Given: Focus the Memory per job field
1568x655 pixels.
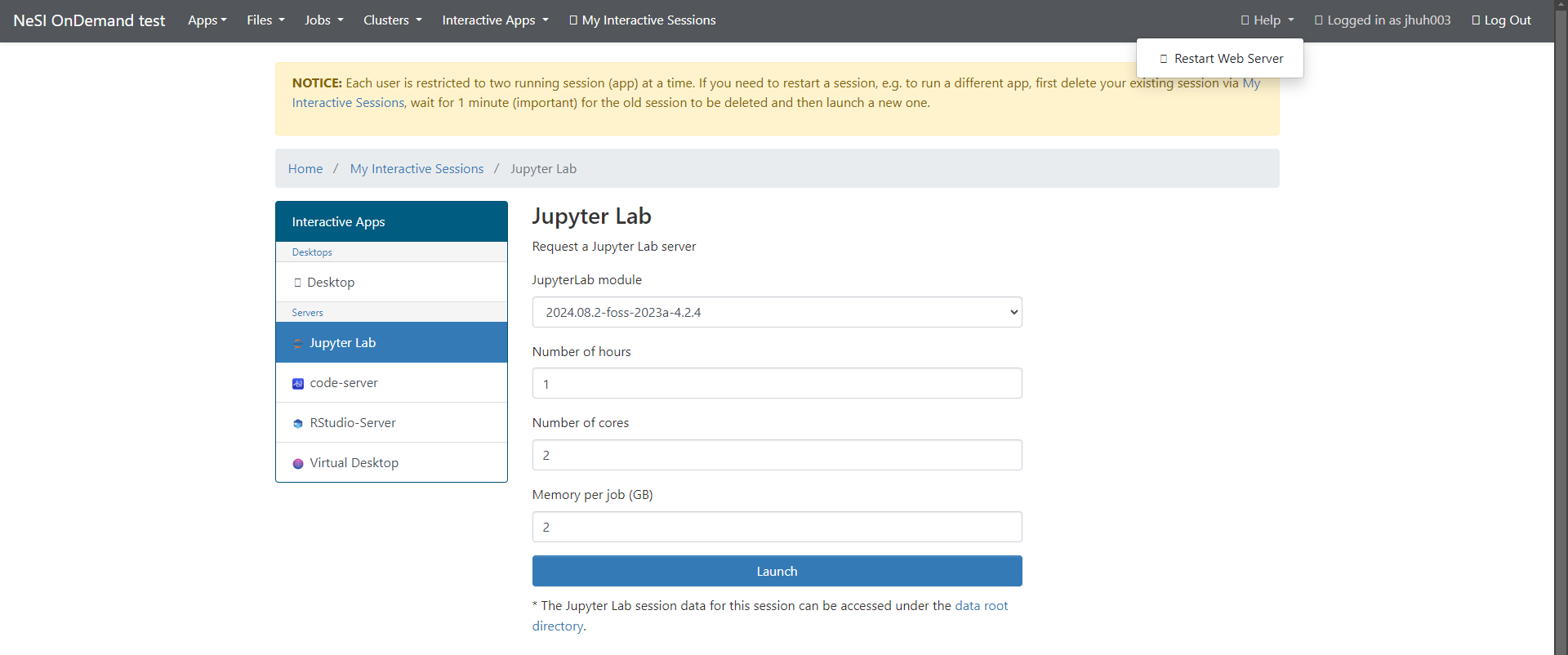Looking at the screenshot, I should click(x=777, y=527).
